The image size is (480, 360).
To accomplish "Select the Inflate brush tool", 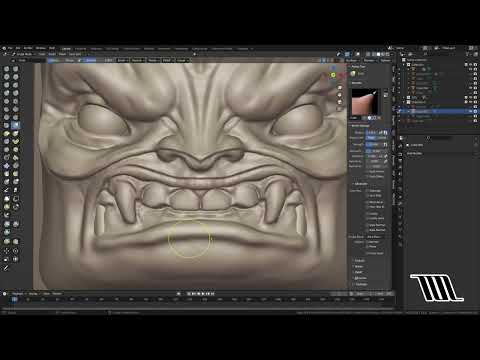I will click(x=6, y=93).
